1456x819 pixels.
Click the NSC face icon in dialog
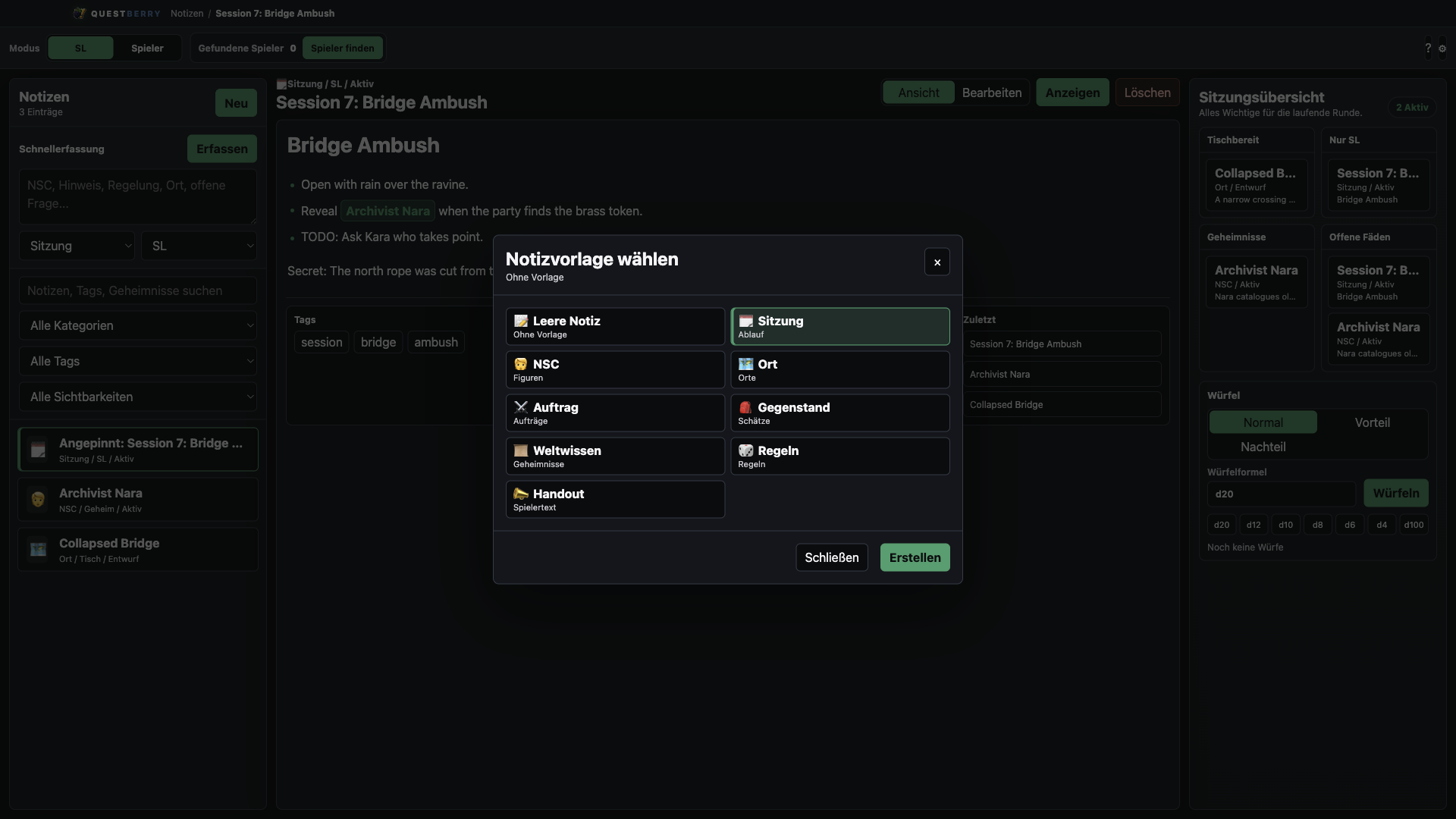521,364
